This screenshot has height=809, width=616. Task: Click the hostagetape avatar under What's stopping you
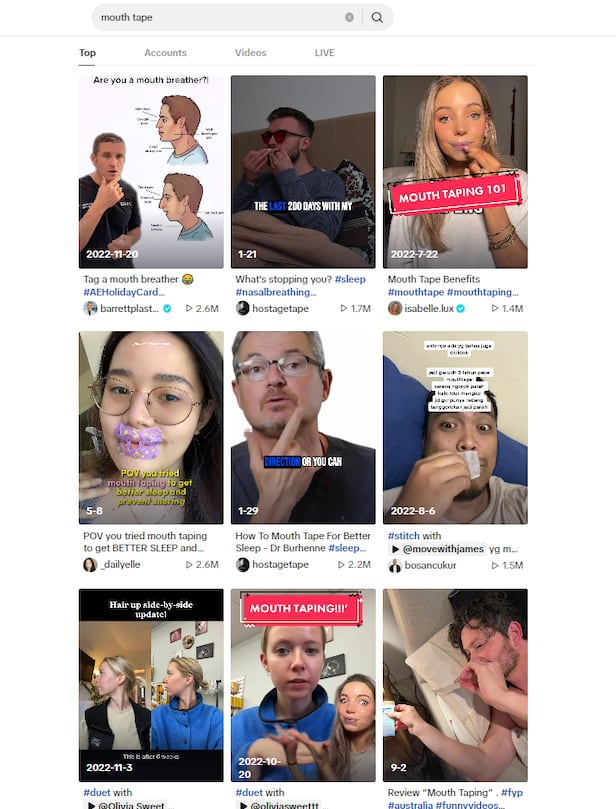point(242,309)
